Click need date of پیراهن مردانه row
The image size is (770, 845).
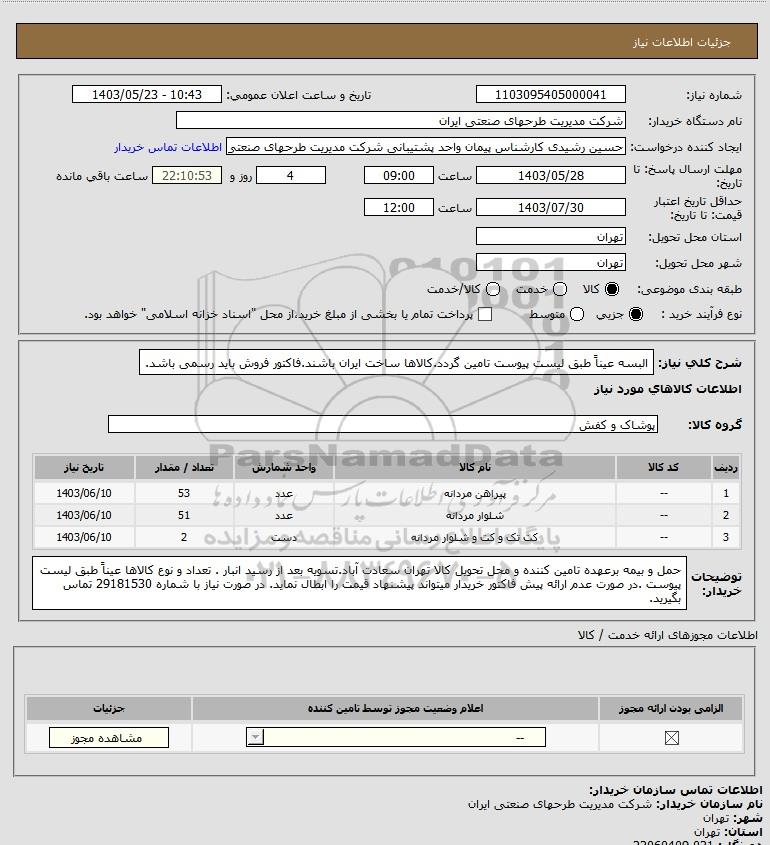pos(84,493)
